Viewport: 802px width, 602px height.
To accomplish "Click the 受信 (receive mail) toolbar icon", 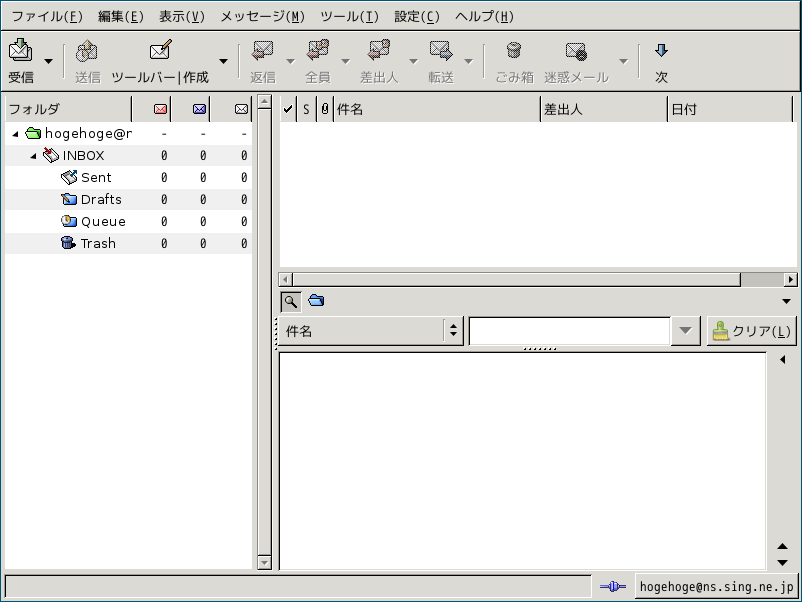I will tap(20, 51).
